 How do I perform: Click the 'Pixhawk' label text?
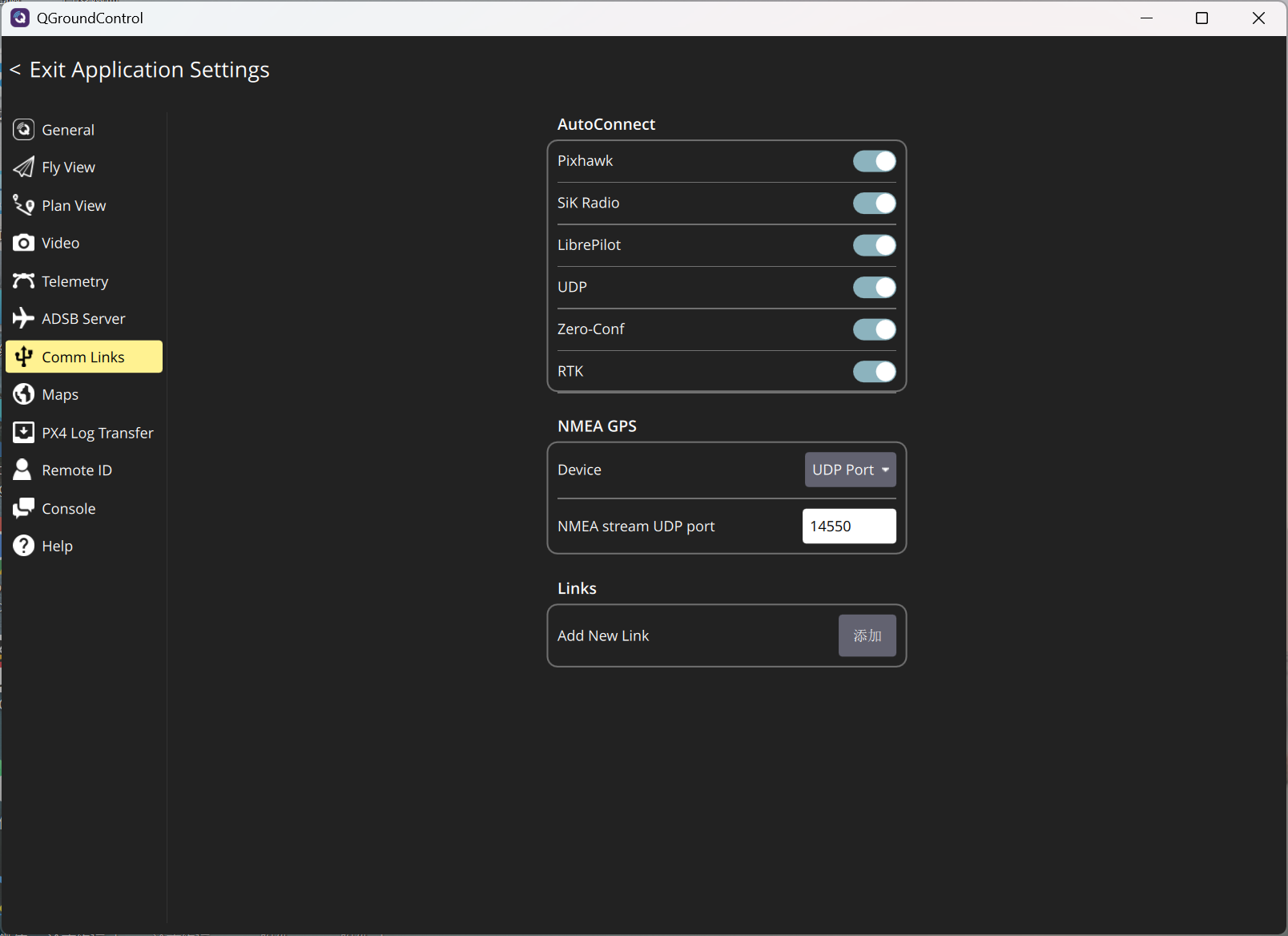(x=585, y=161)
